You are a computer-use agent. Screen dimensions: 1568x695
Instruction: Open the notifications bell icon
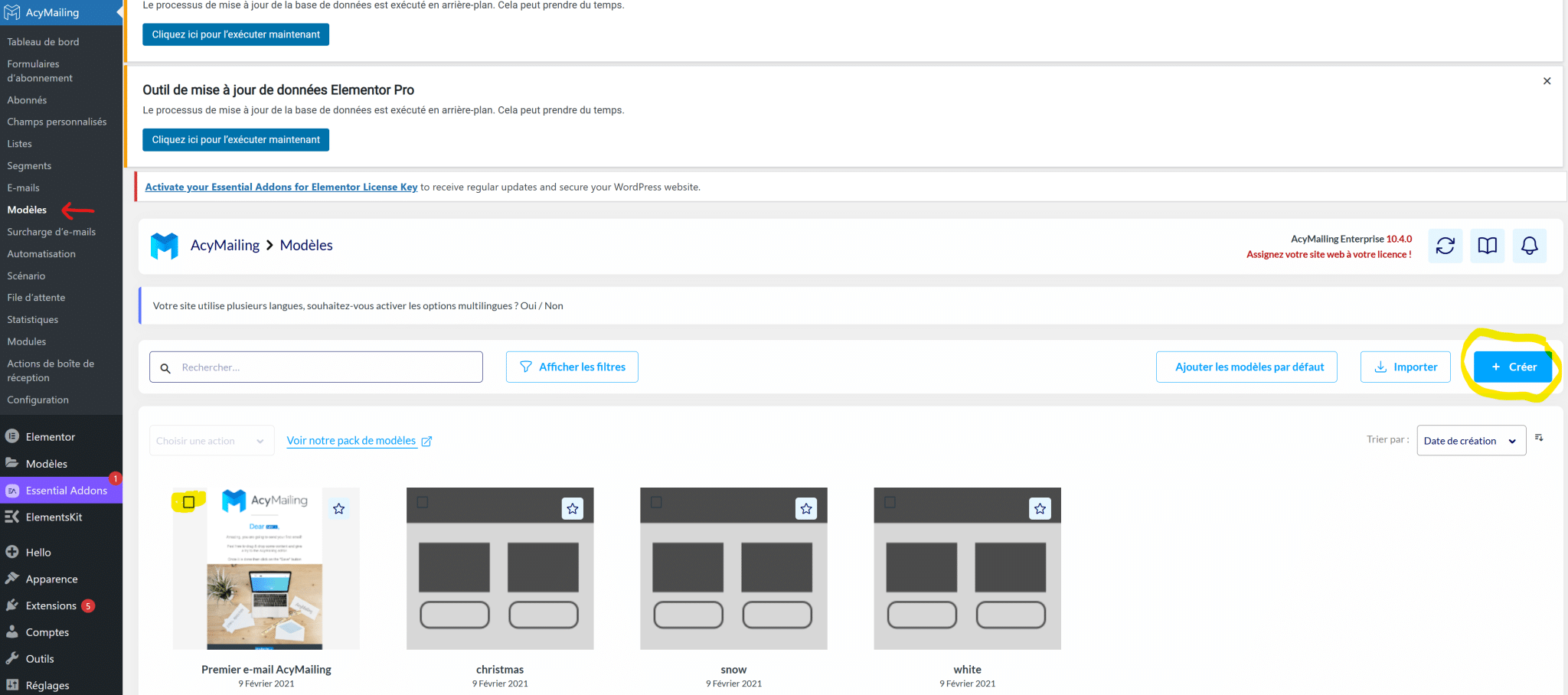(1530, 246)
